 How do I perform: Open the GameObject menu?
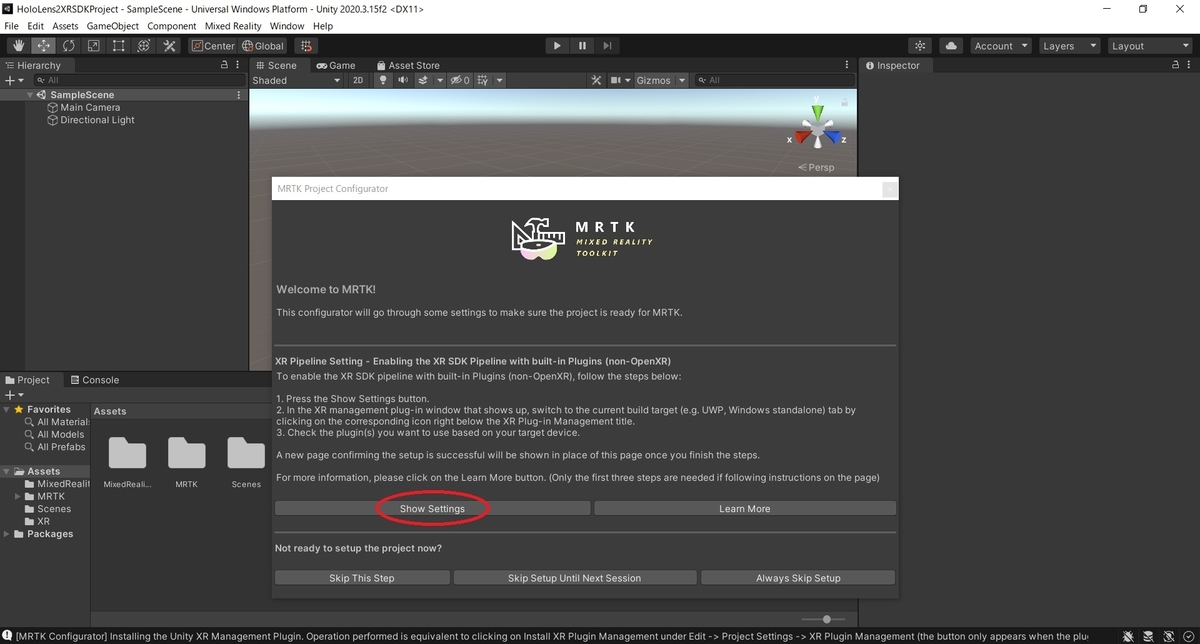coord(113,26)
